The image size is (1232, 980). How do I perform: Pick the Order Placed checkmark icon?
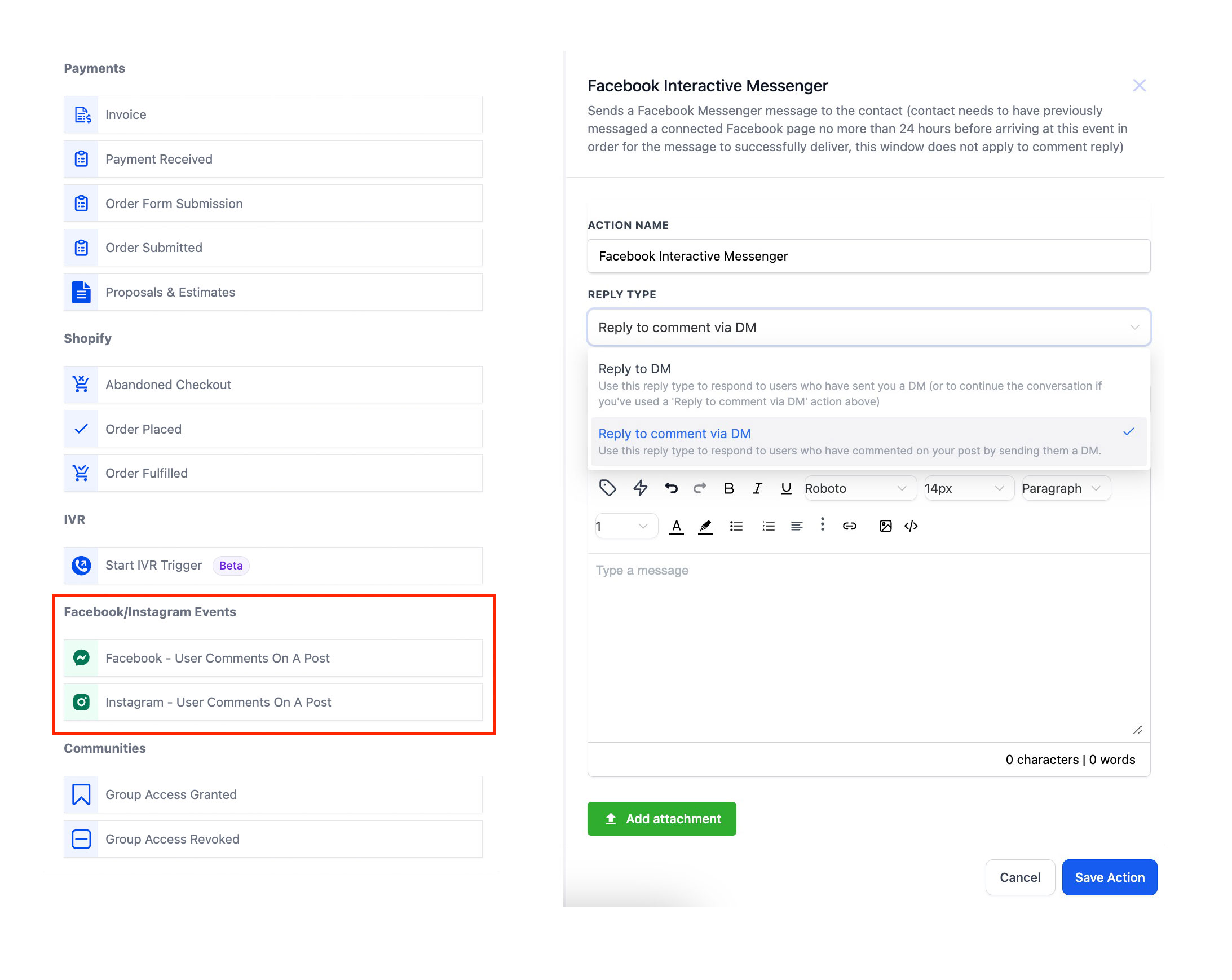pos(82,429)
